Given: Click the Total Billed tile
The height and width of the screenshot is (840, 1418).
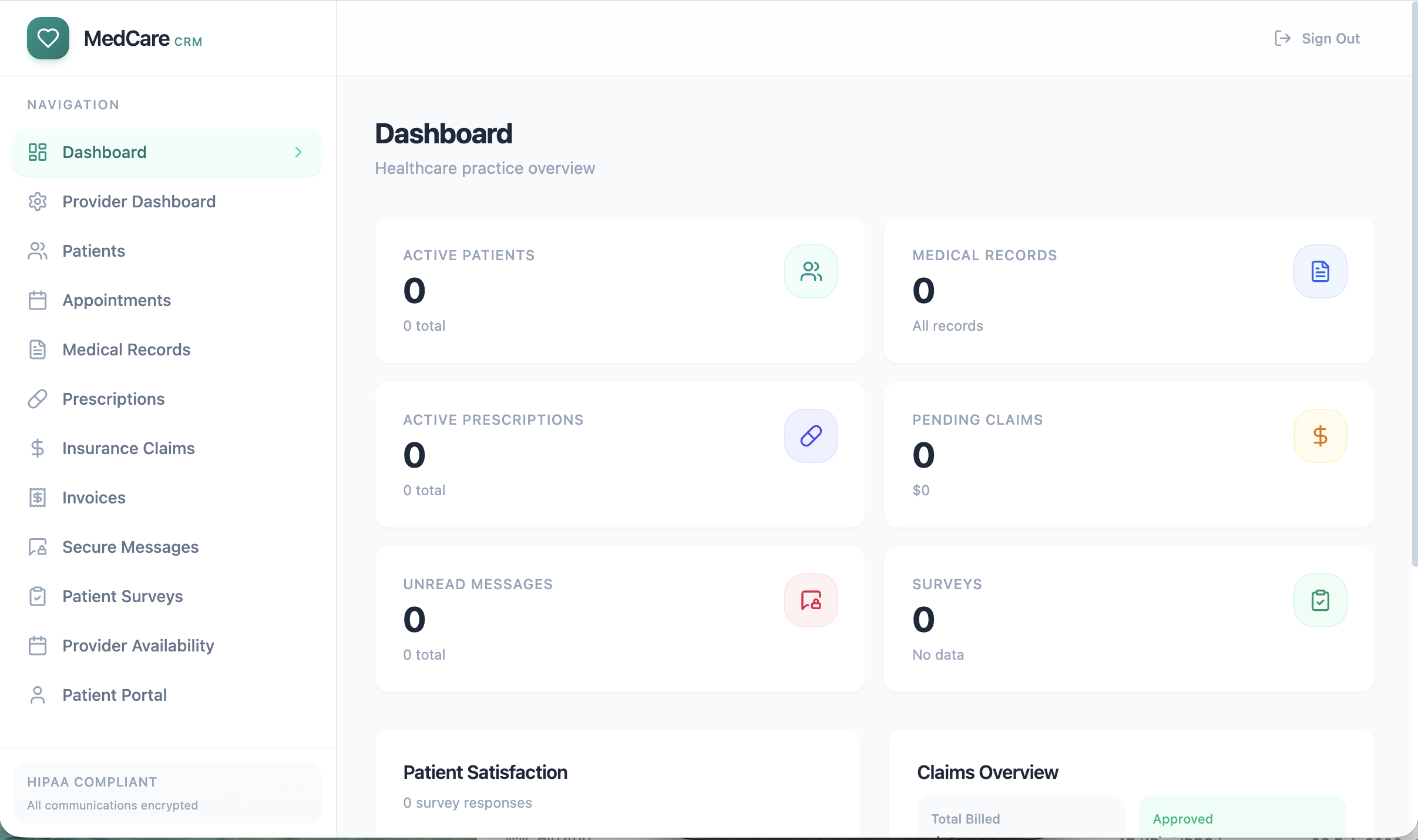Looking at the screenshot, I should [1020, 817].
